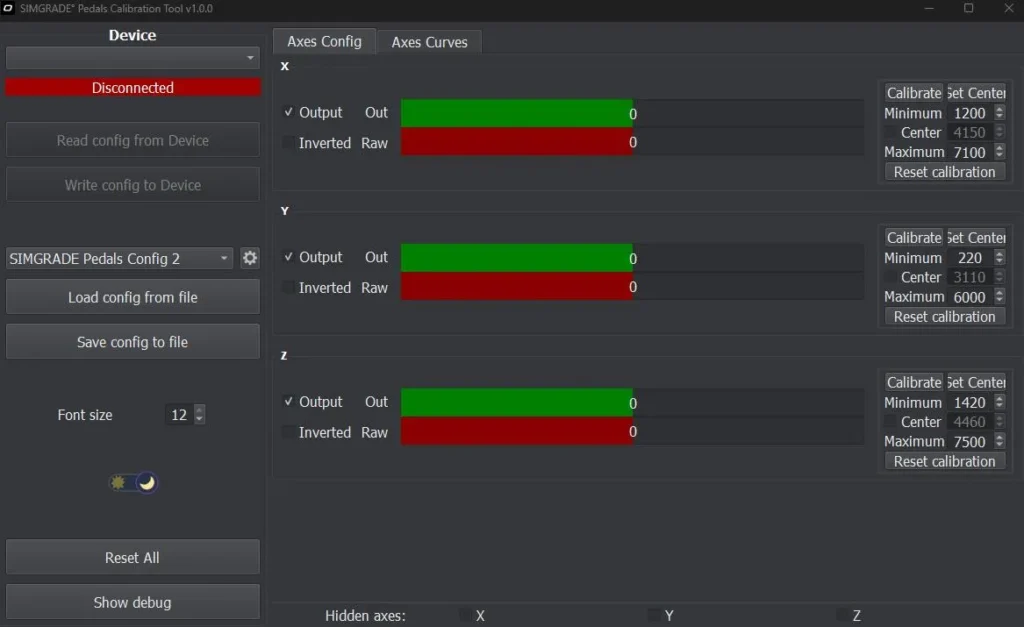Click Calibrate button for Y axis
This screenshot has height=627, width=1024.
(x=914, y=238)
